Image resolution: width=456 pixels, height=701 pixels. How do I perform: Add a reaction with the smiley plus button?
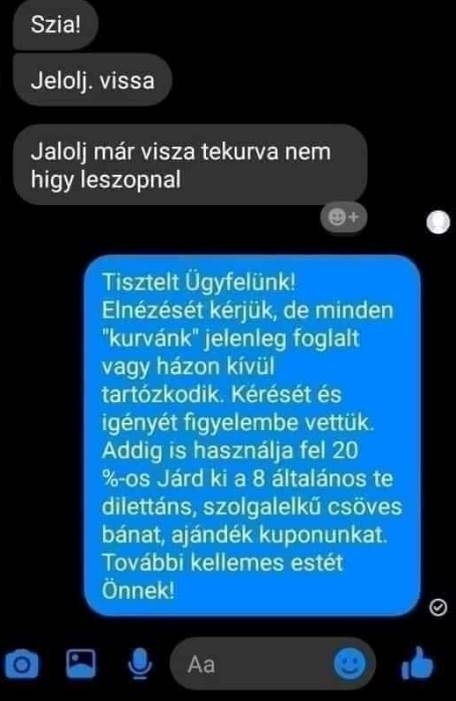click(343, 218)
